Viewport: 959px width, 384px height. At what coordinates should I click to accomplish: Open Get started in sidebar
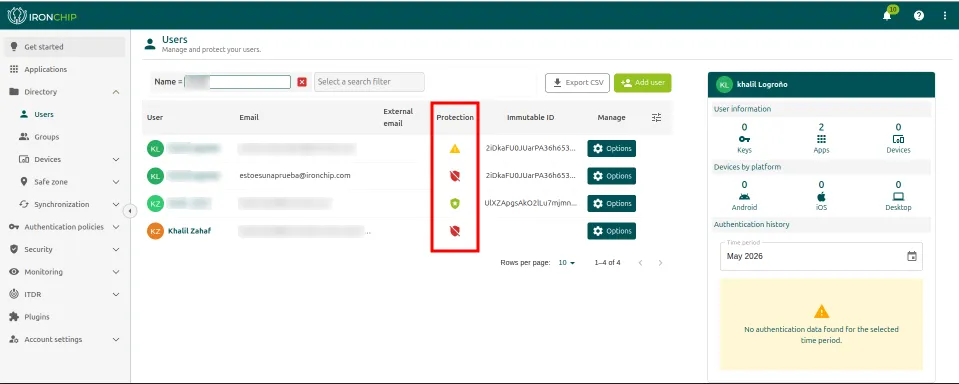coord(65,46)
